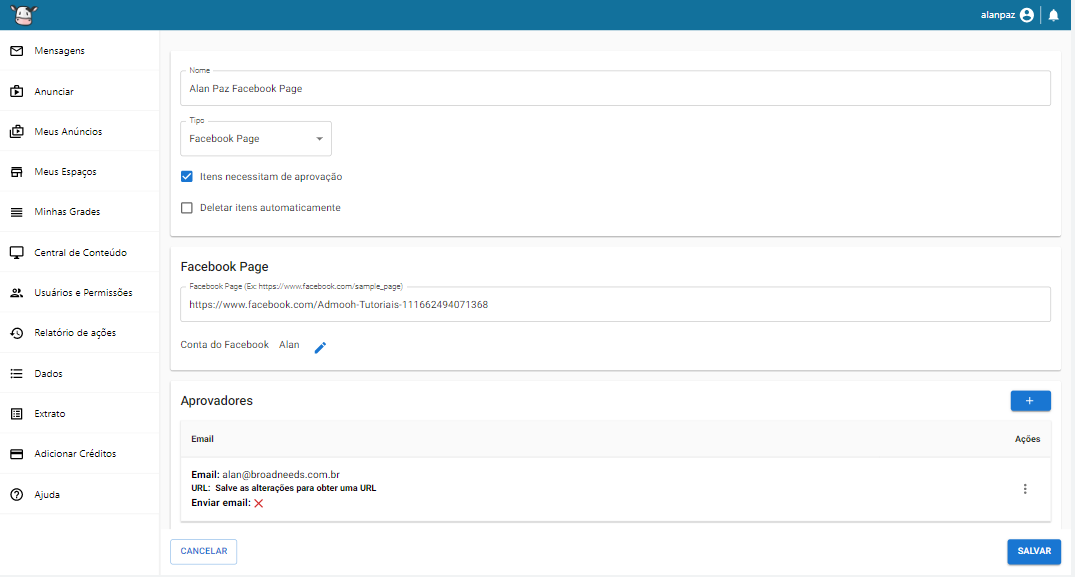Click the Relatório de ações history icon
Screen dimensions: 1075x577
click(x=16, y=333)
